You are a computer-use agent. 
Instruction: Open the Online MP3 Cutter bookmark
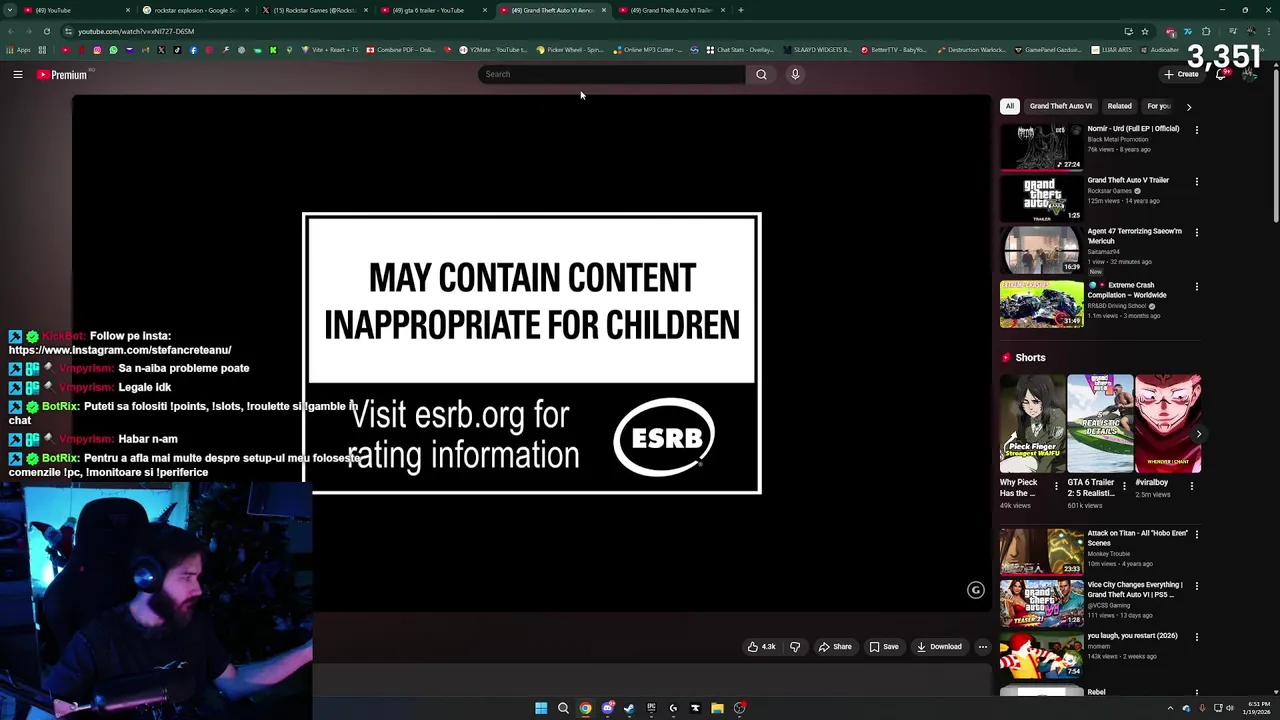(x=647, y=50)
